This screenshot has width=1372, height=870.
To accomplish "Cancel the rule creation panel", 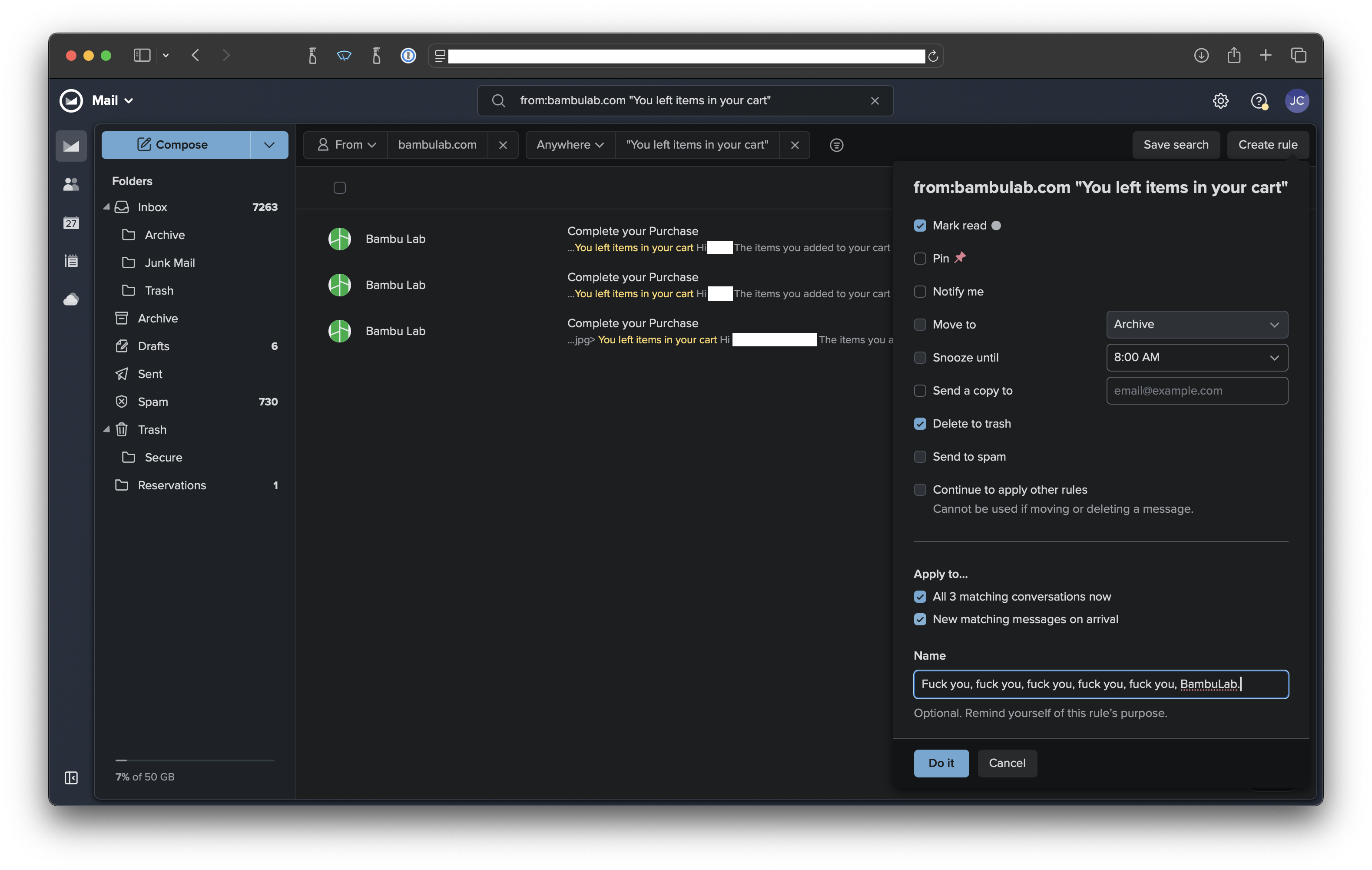I will pos(1007,764).
